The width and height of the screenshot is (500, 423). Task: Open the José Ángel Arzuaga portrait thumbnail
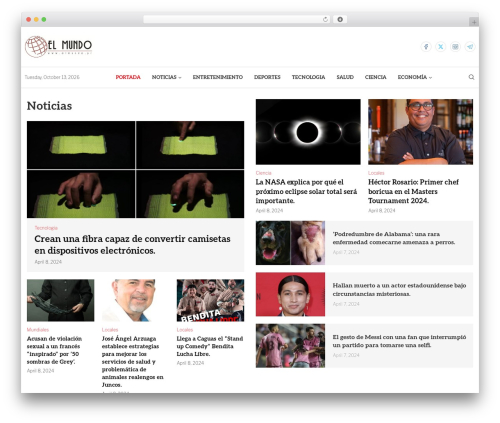click(135, 300)
